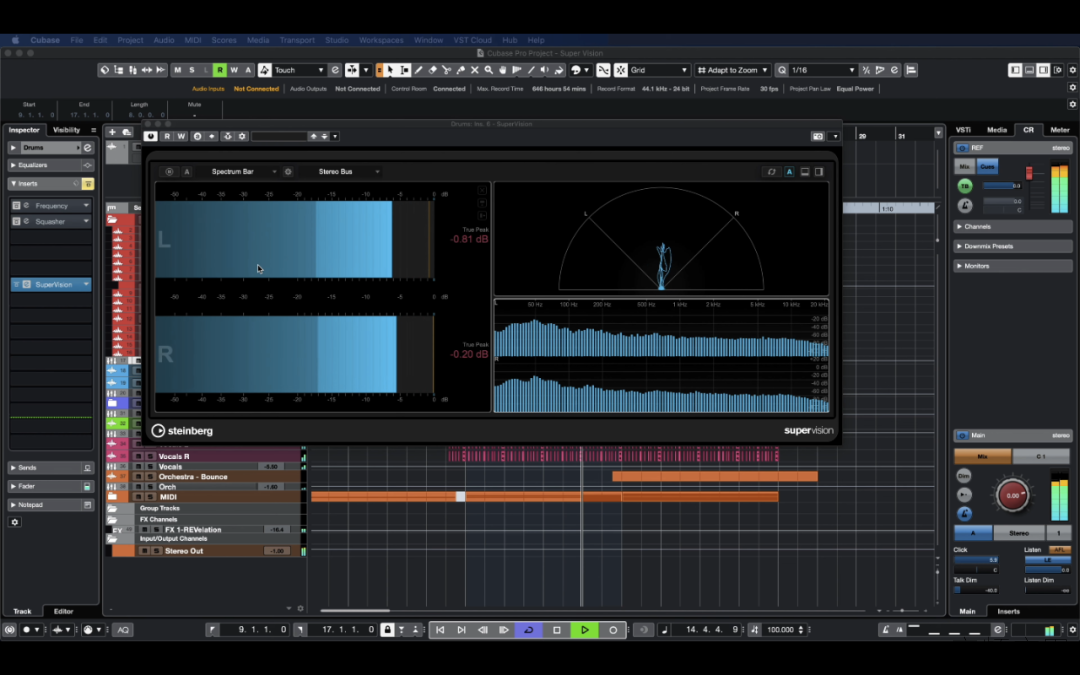
Task: Open Inspector settings gear icon
Action: (x=14, y=522)
